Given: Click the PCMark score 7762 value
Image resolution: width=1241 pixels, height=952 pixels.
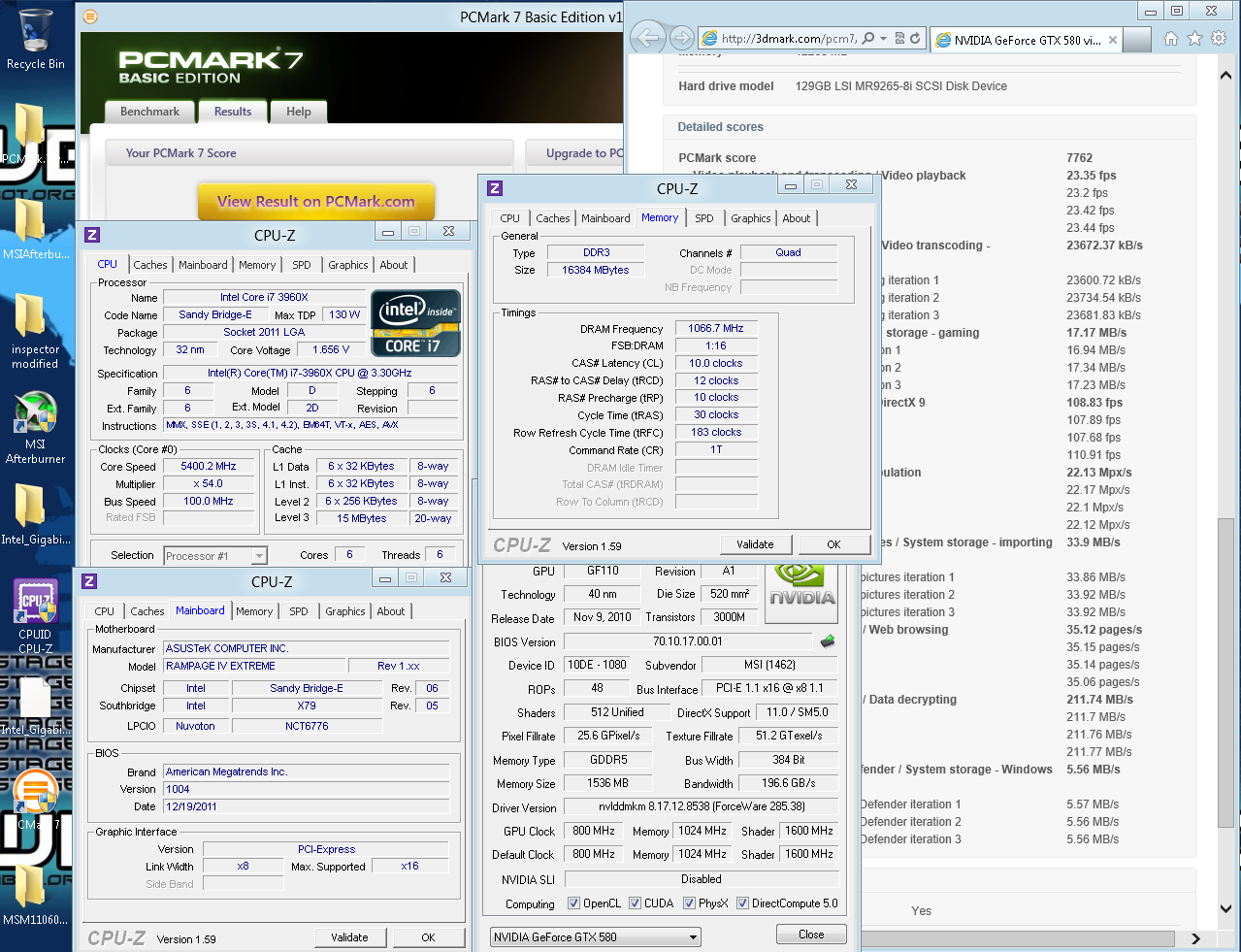Looking at the screenshot, I should 1079,158.
